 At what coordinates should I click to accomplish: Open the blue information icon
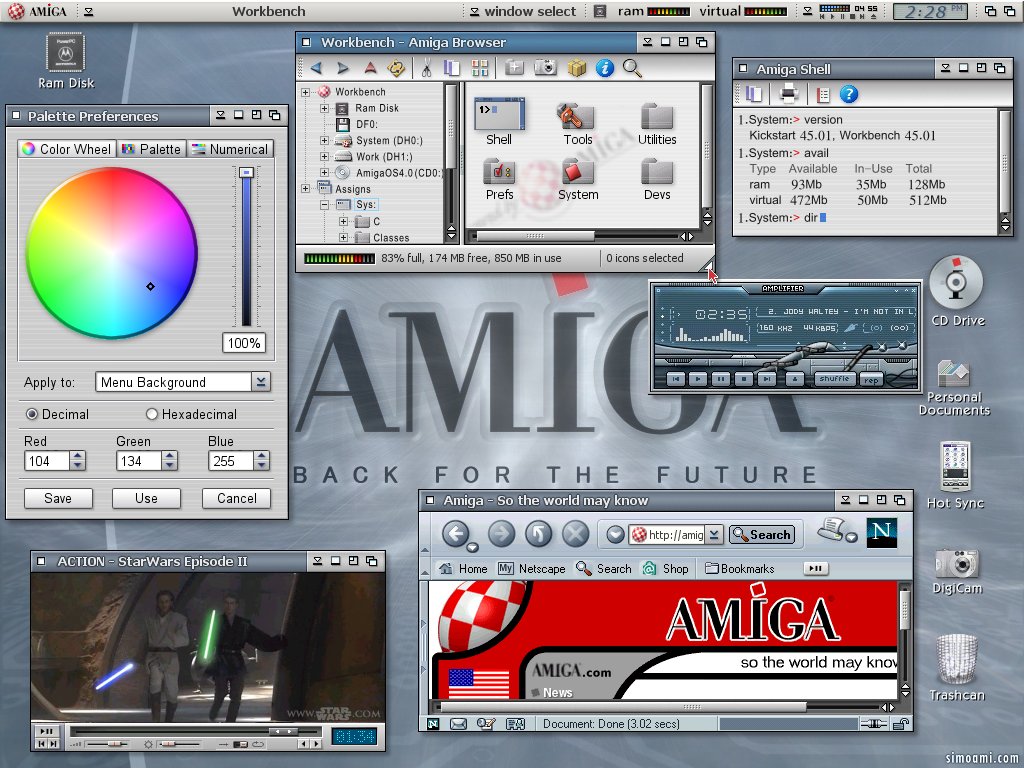tap(605, 68)
